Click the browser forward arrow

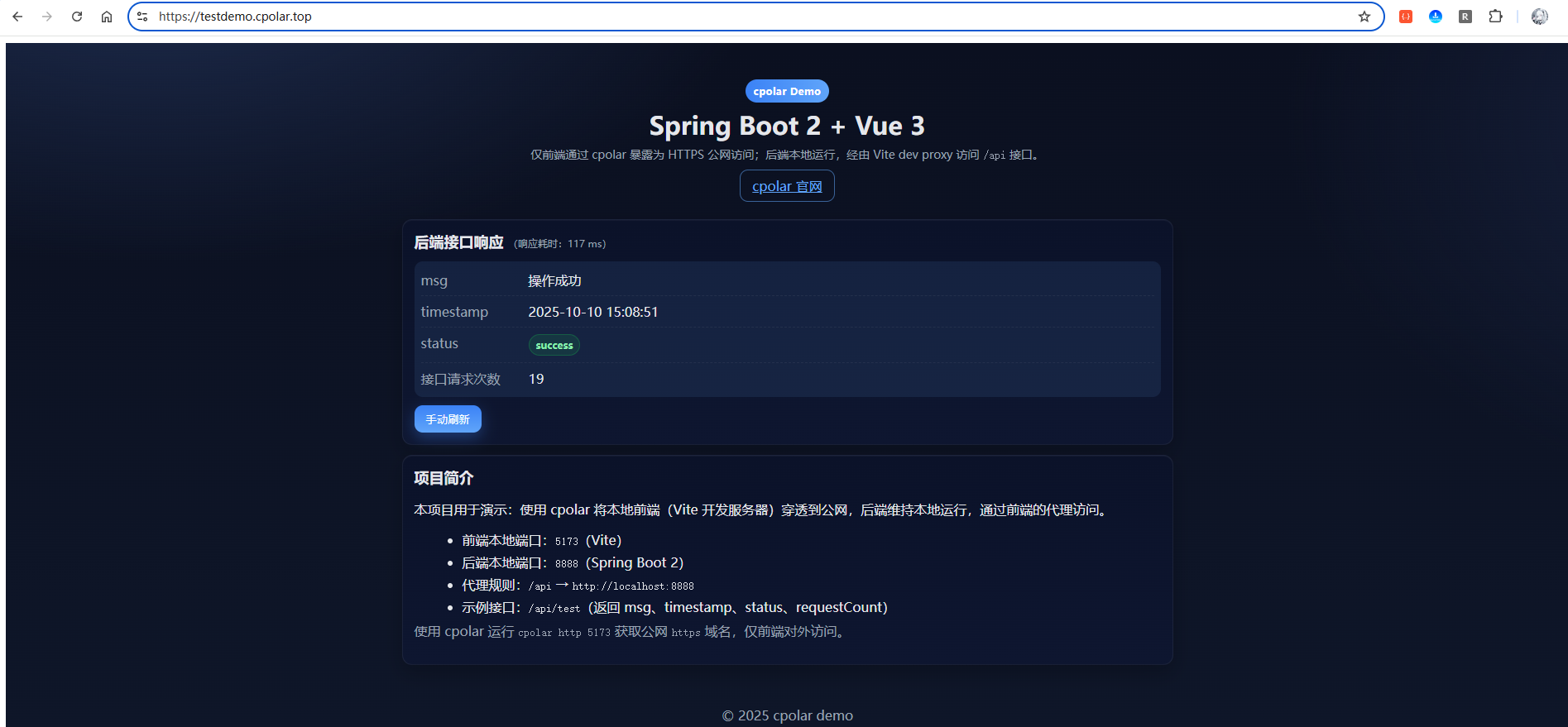[x=47, y=17]
